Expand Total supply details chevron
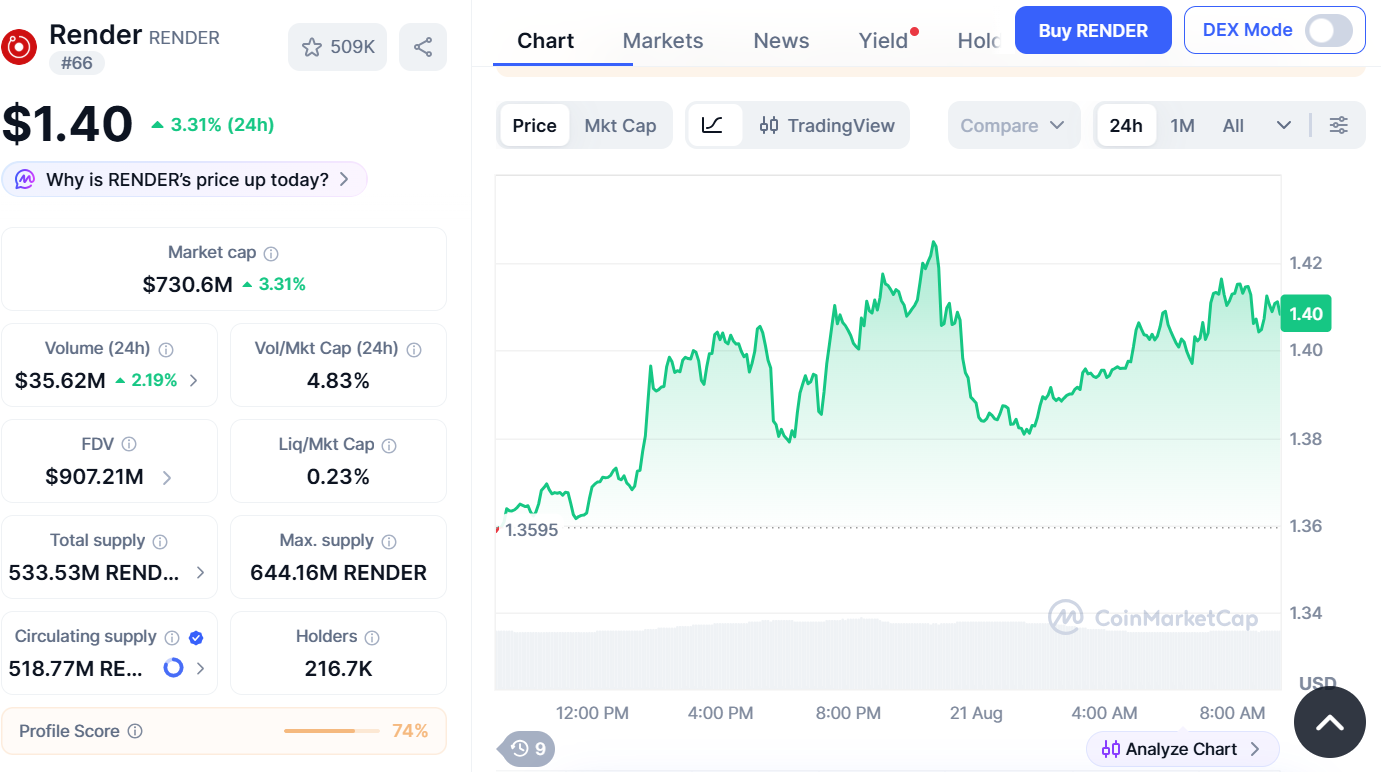The height and width of the screenshot is (772, 1381). (201, 573)
